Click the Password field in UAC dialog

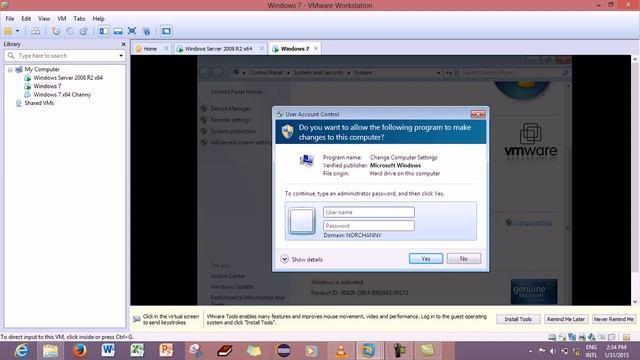(x=369, y=226)
